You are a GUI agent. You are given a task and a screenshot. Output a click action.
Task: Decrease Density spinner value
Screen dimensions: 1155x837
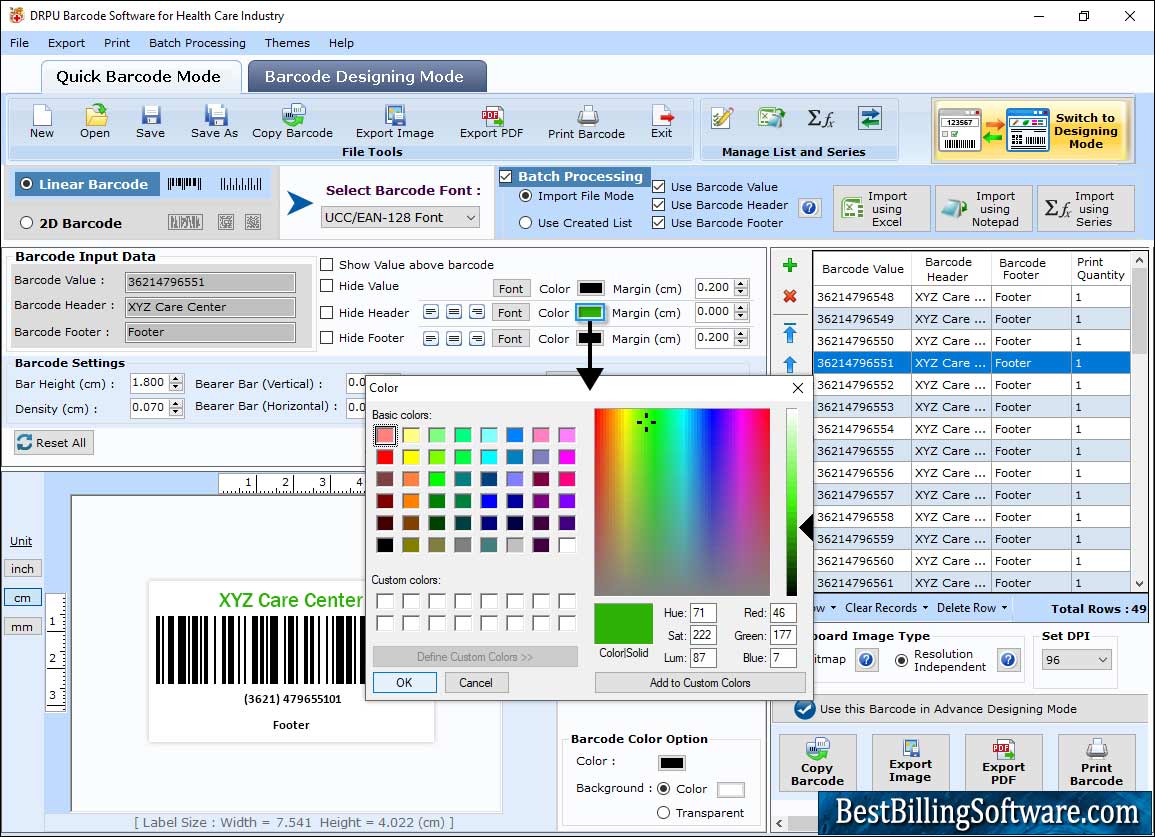[x=176, y=412]
